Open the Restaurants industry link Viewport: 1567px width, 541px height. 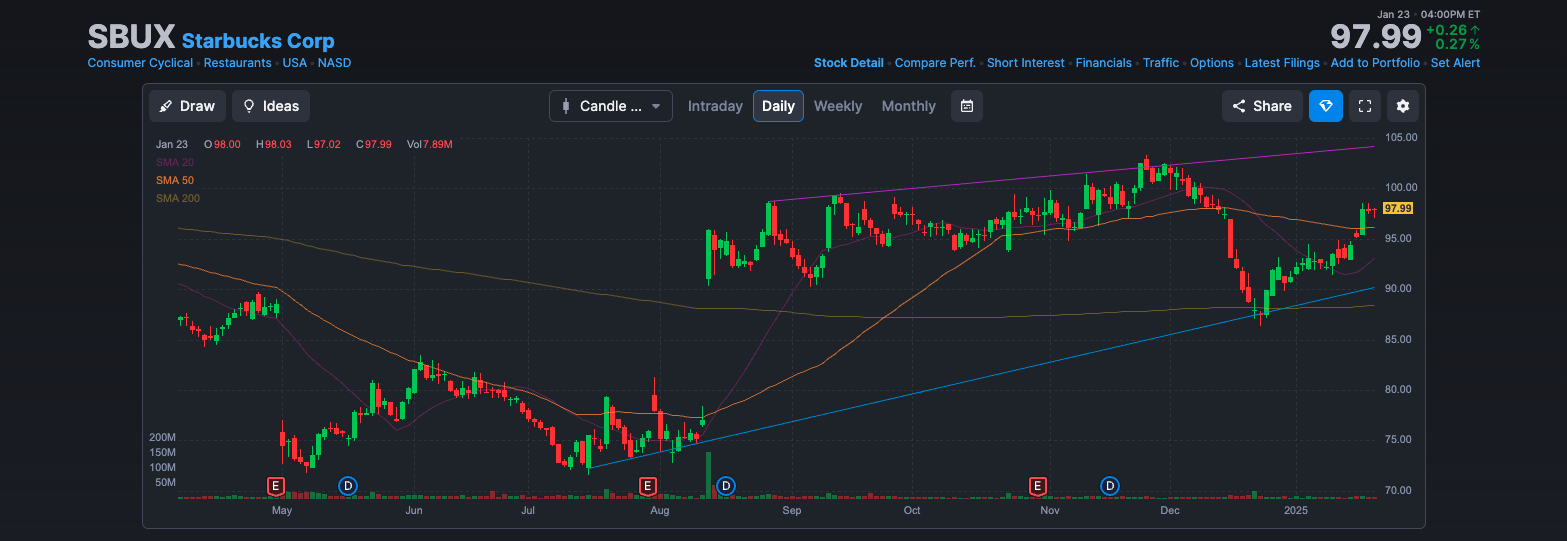[x=237, y=63]
